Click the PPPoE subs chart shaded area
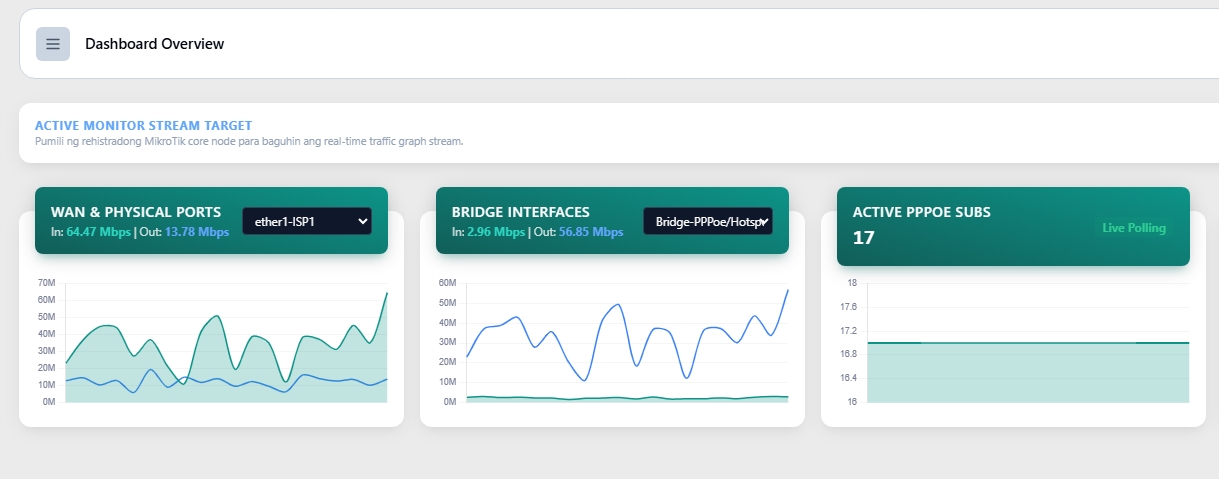 coord(1028,373)
